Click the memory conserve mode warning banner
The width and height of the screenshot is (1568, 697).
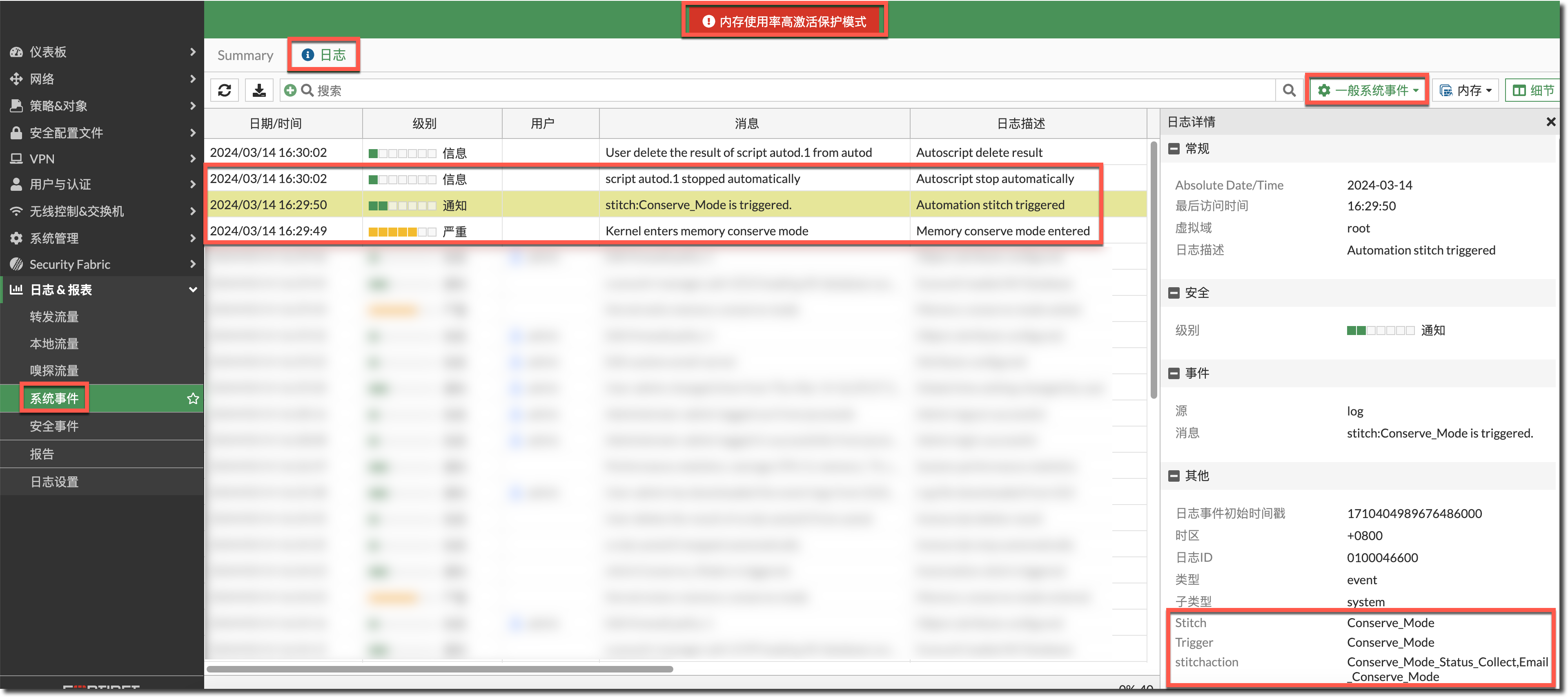[x=784, y=21]
